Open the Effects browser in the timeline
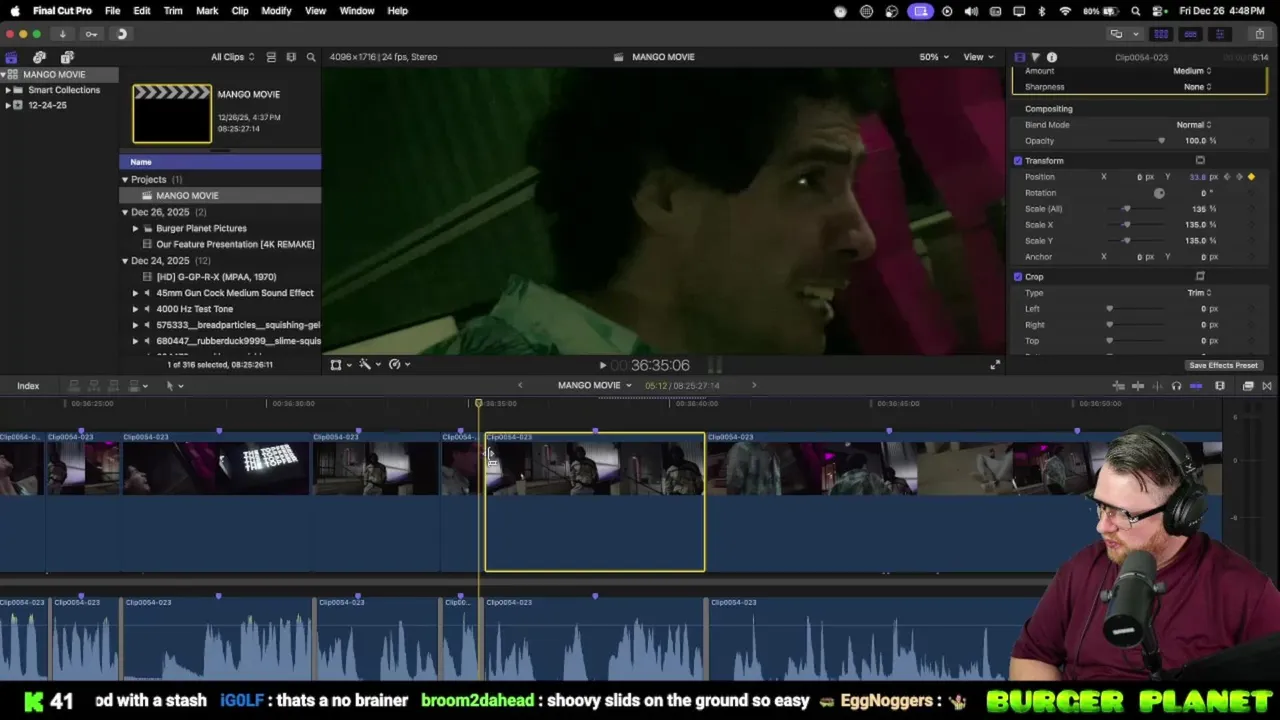Viewport: 1280px width, 720px height. [x=1248, y=386]
